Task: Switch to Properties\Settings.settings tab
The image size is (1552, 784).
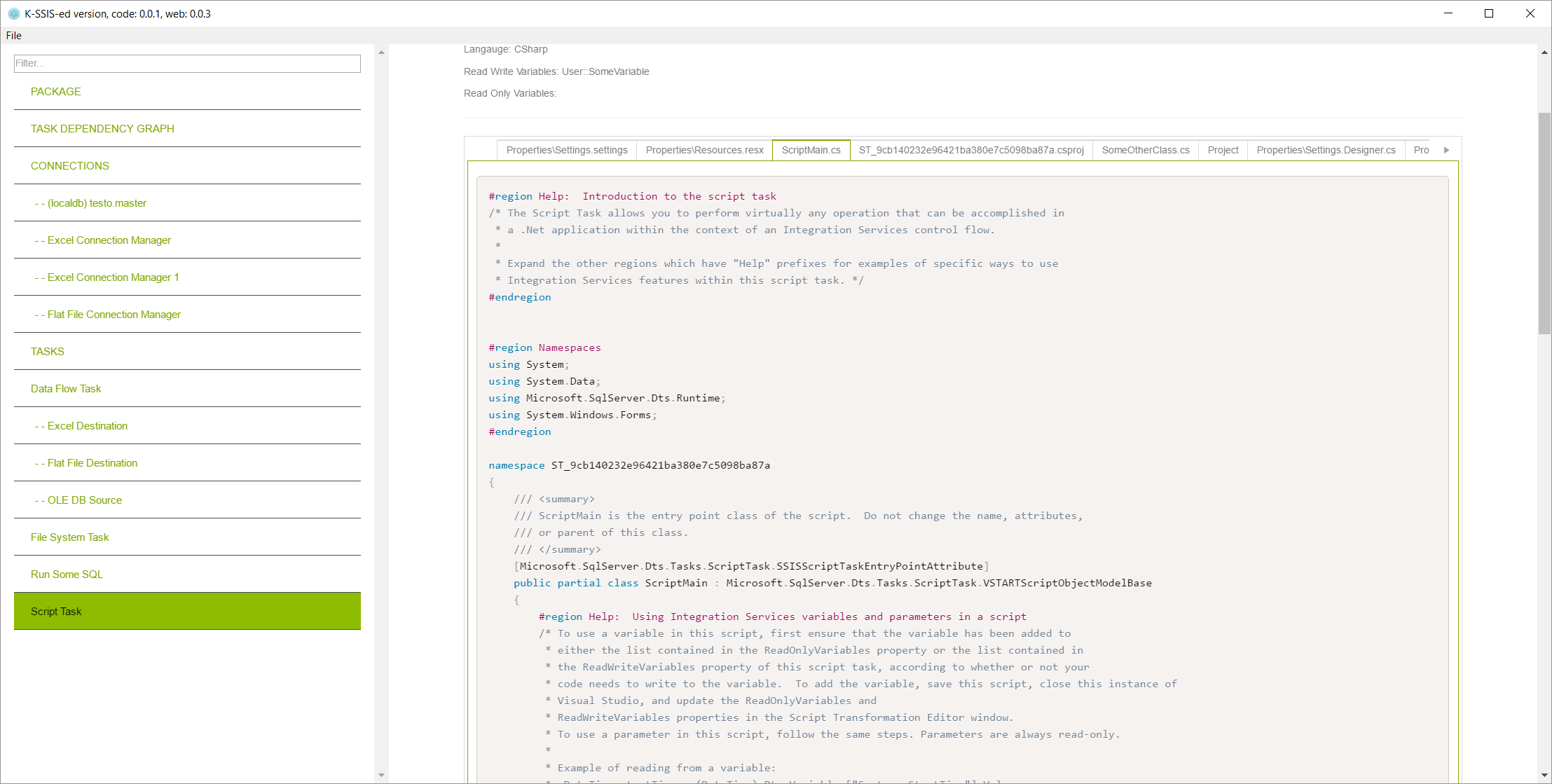Action: 566,150
